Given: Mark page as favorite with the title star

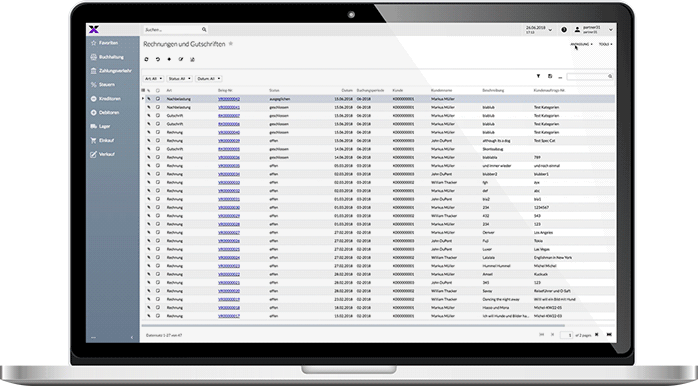Looking at the screenshot, I should click(x=231, y=44).
